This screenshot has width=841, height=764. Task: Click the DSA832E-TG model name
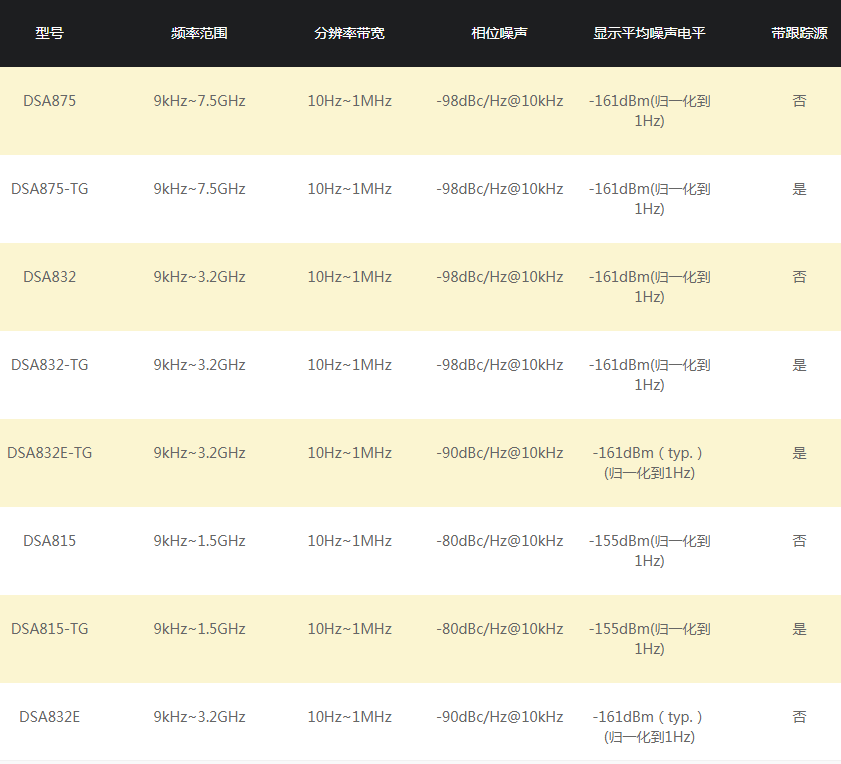49,453
